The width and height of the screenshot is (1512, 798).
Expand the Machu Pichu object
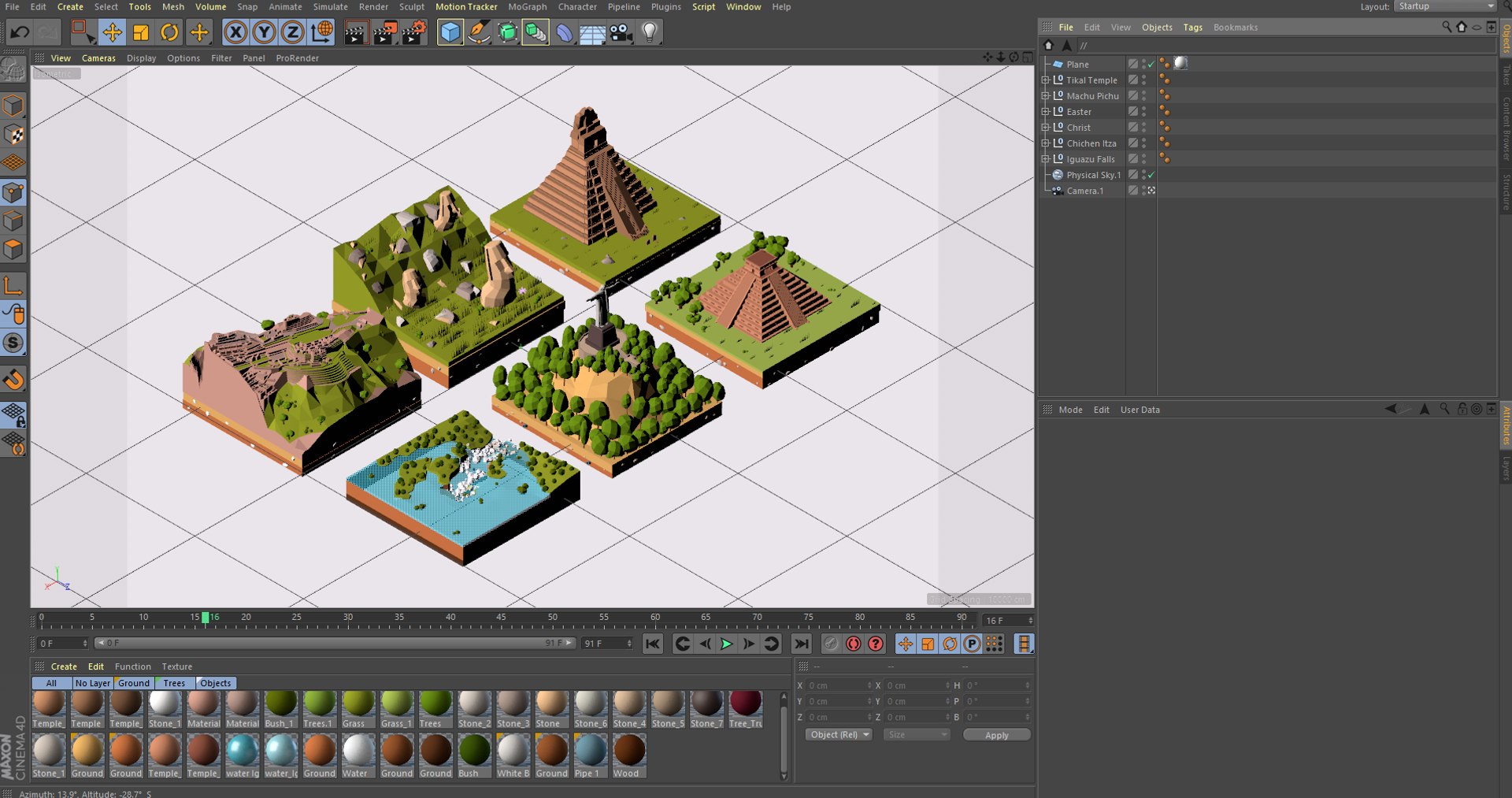(1045, 95)
